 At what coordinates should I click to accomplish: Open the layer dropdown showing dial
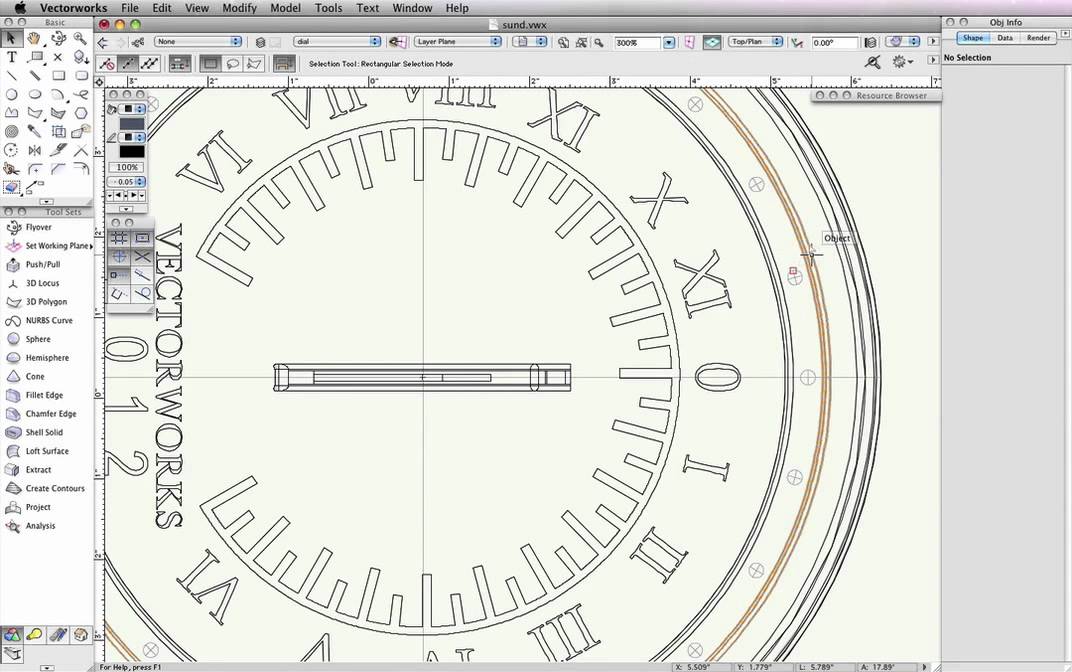coord(337,42)
